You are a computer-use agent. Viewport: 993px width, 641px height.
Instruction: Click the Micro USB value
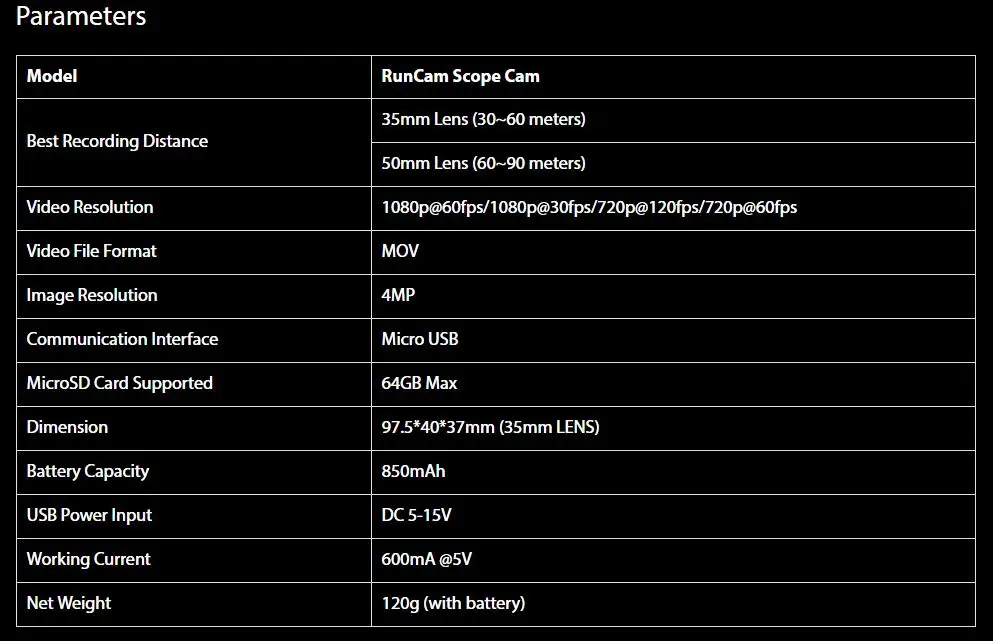tap(420, 339)
